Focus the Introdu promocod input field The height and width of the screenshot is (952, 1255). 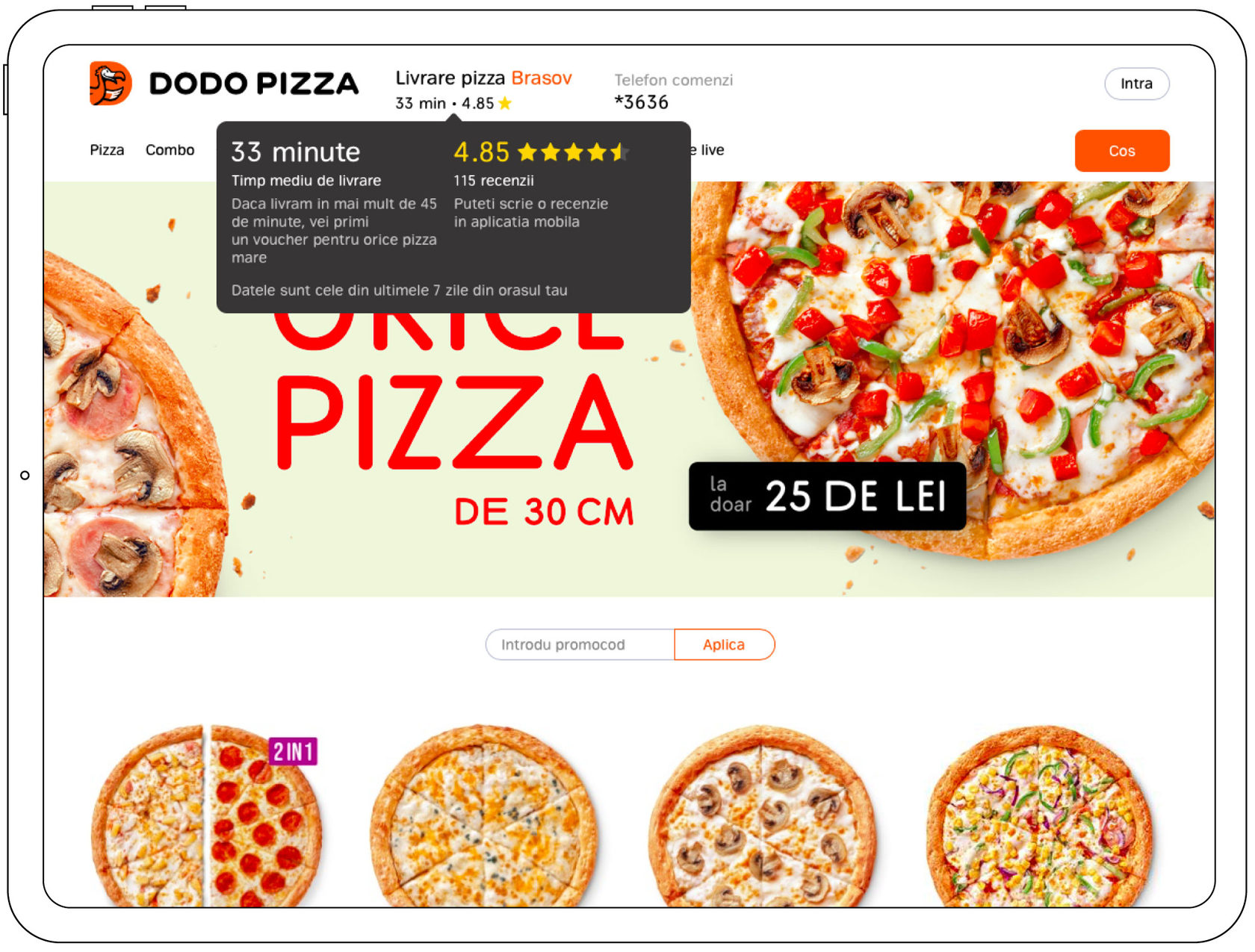580,644
